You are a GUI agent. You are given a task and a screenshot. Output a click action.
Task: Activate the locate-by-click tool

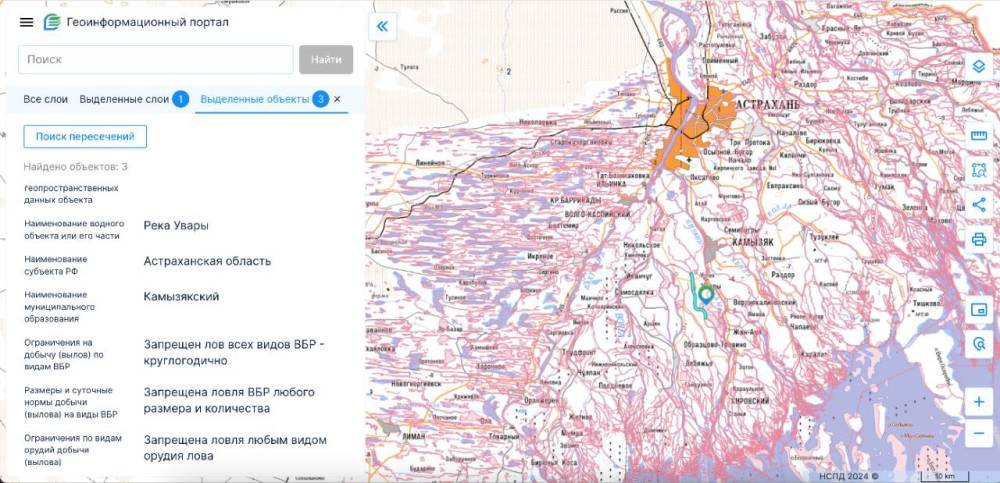[978, 343]
